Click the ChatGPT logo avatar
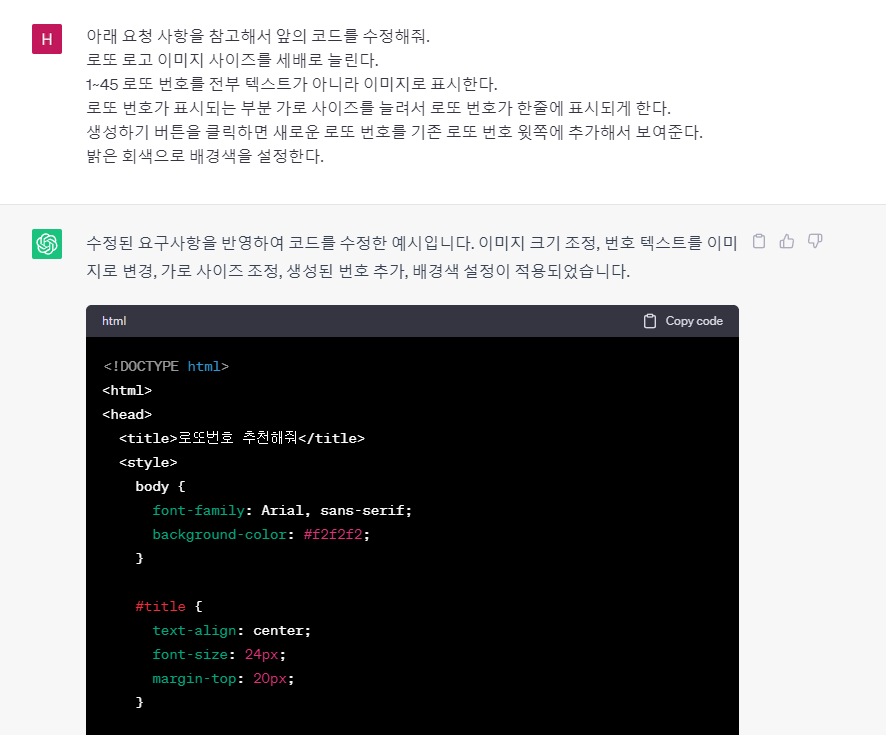The width and height of the screenshot is (886, 735). 47,244
